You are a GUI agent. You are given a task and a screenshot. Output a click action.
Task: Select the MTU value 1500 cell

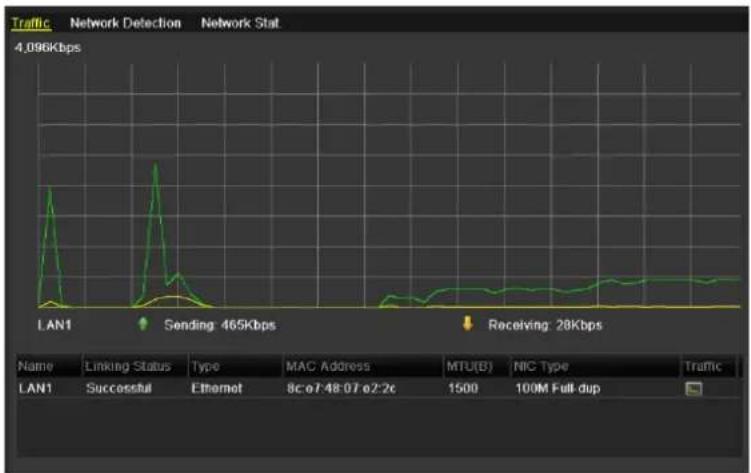[x=463, y=388]
